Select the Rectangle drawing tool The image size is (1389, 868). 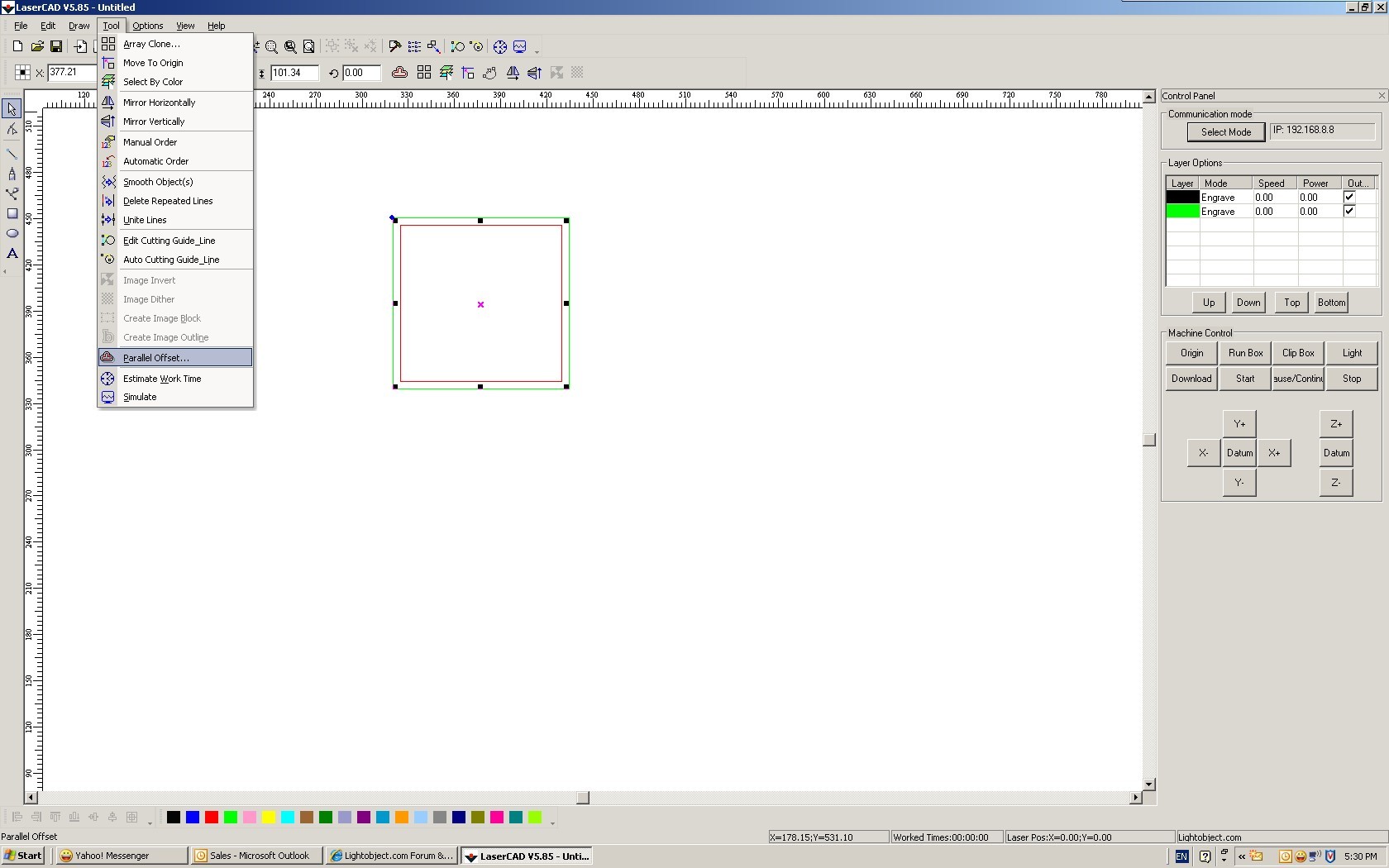(12, 213)
